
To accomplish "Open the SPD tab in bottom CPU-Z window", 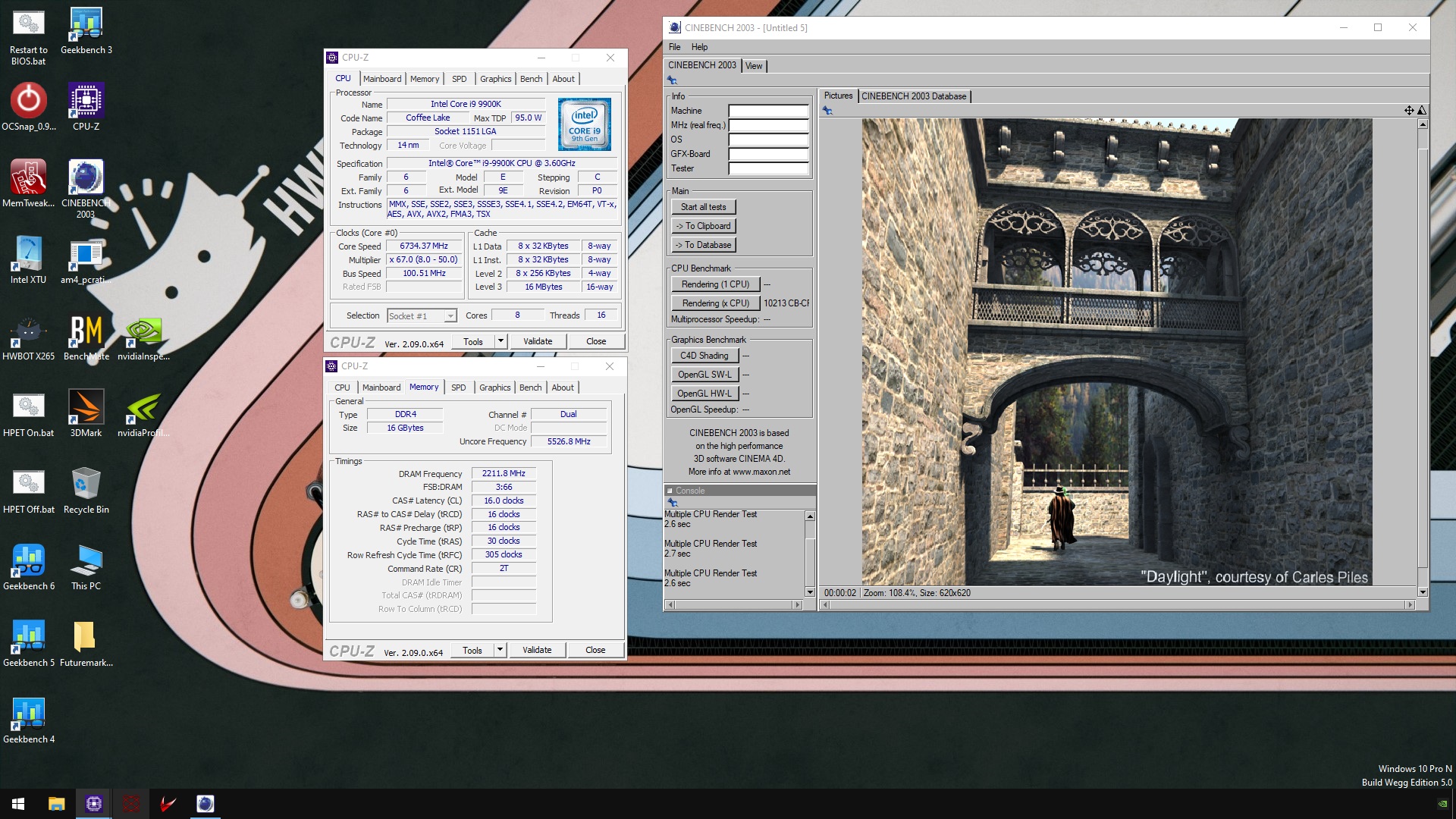I will [x=459, y=388].
